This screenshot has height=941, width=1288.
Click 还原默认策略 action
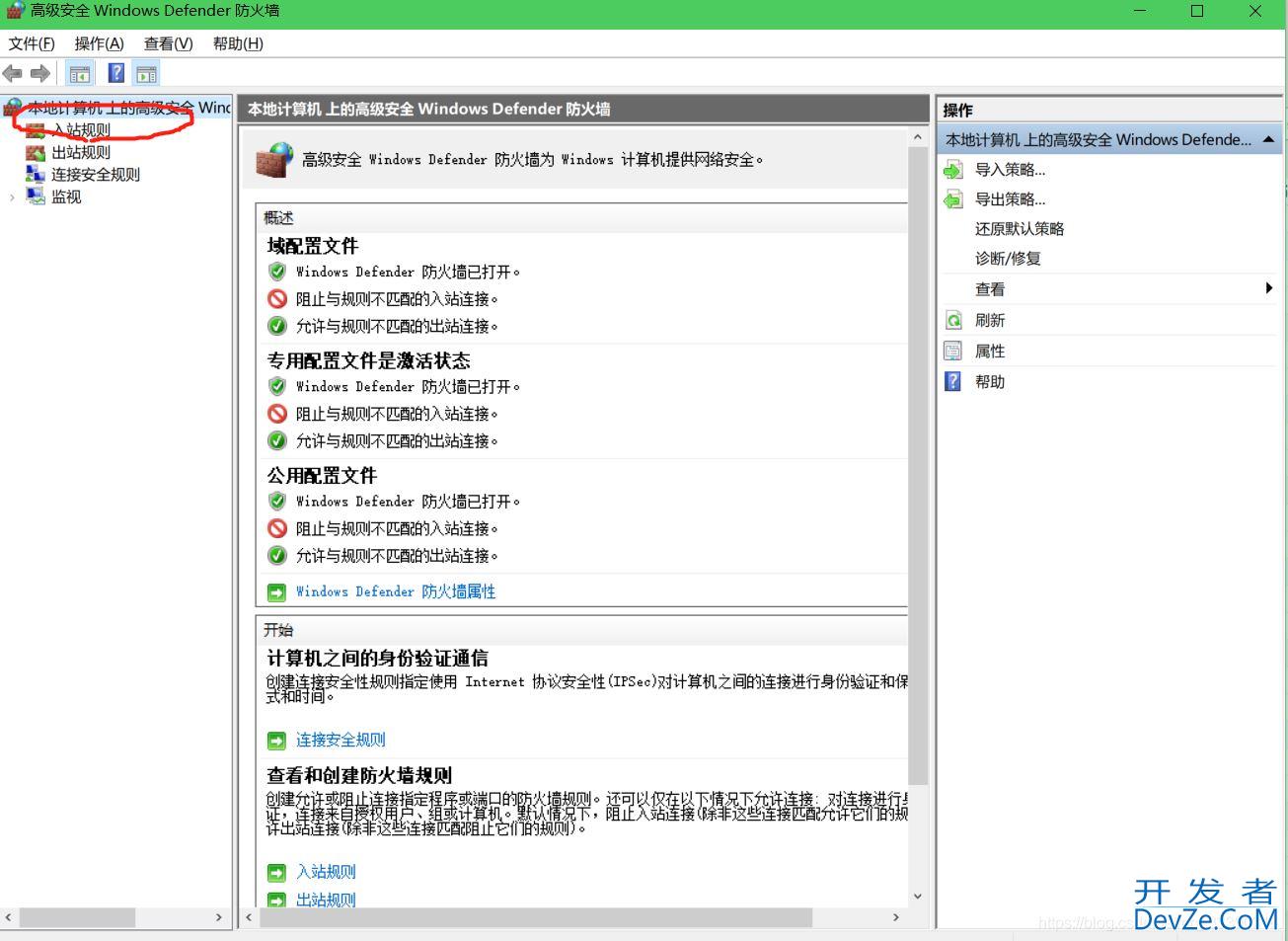point(1020,229)
